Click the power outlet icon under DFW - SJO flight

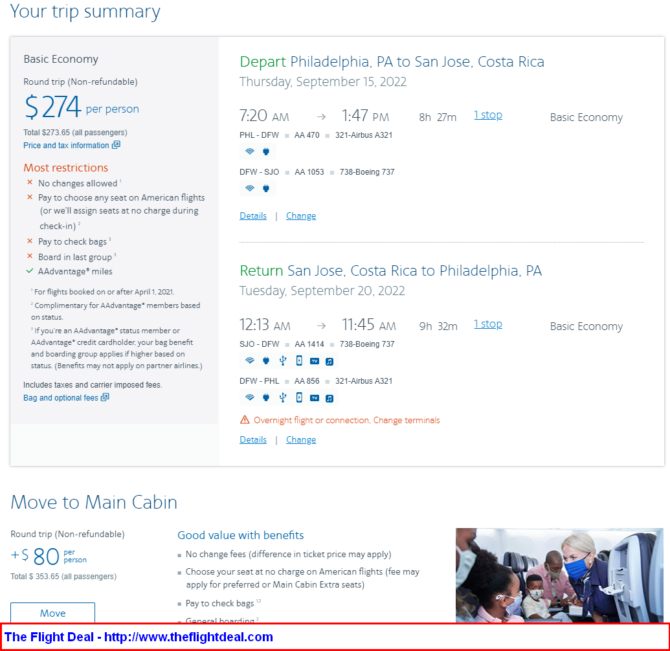point(266,188)
